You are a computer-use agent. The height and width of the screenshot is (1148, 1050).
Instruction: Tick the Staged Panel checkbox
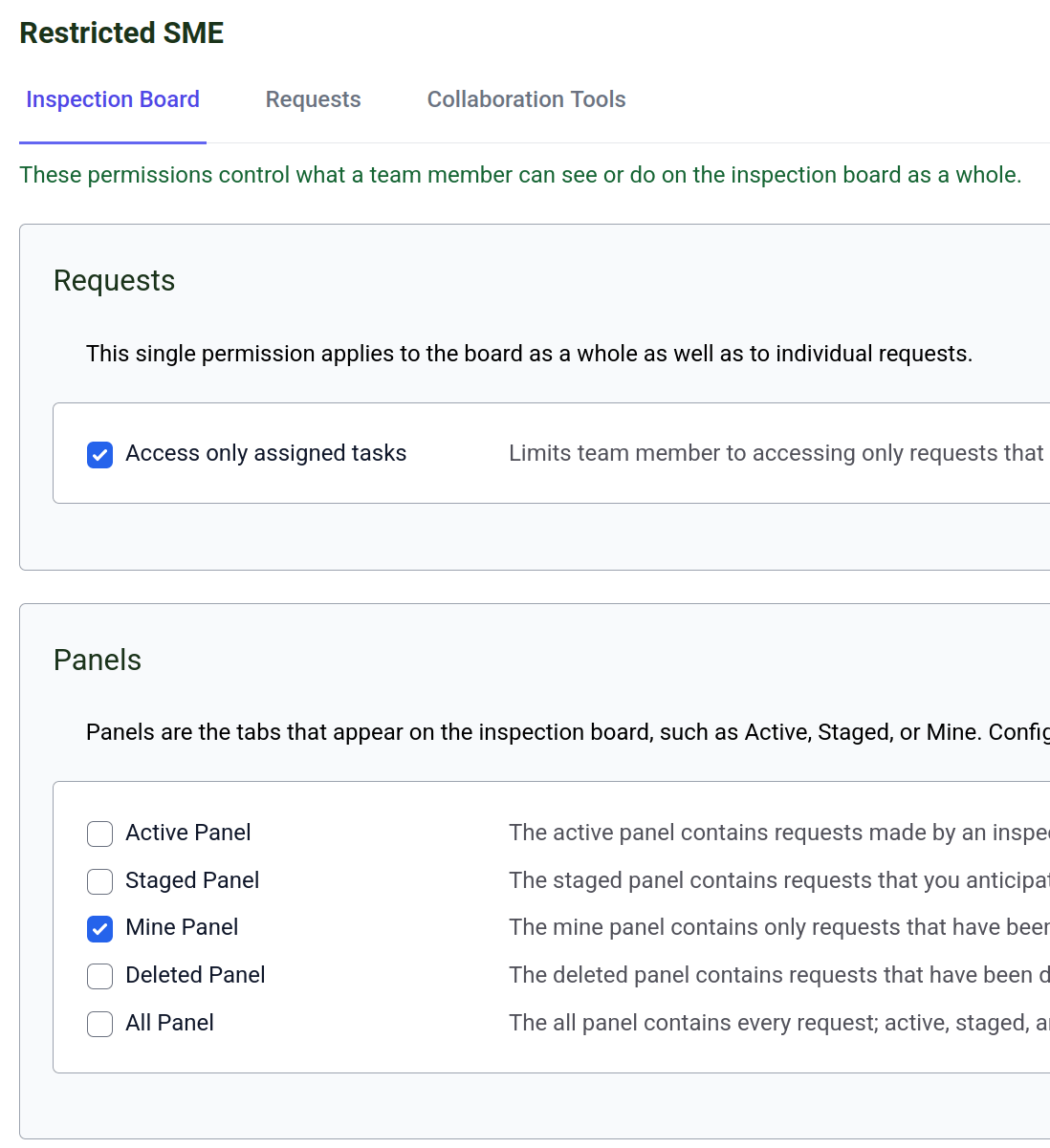[100, 881]
